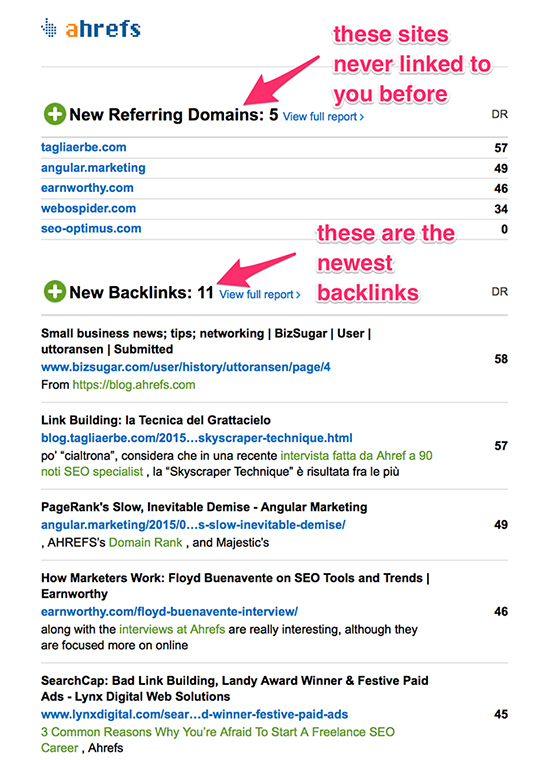Click DR value 49 for angular.marketing domain row
The width and height of the screenshot is (550, 760).
tap(501, 168)
